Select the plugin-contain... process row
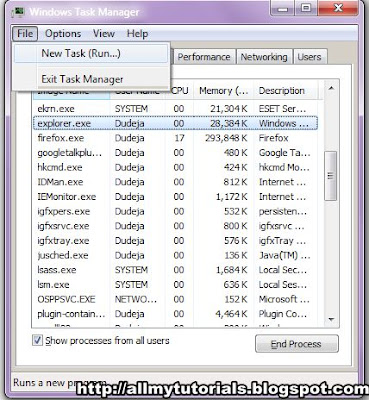 pyautogui.click(x=176, y=314)
